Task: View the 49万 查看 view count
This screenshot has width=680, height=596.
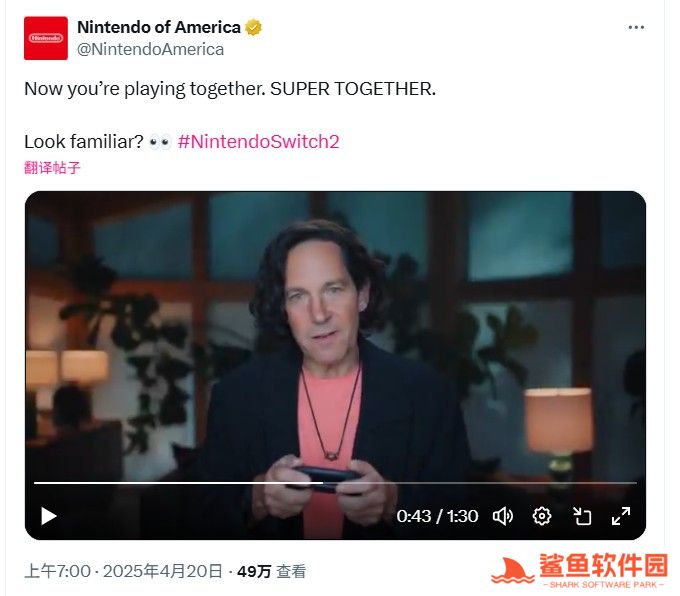Action: coord(271,571)
